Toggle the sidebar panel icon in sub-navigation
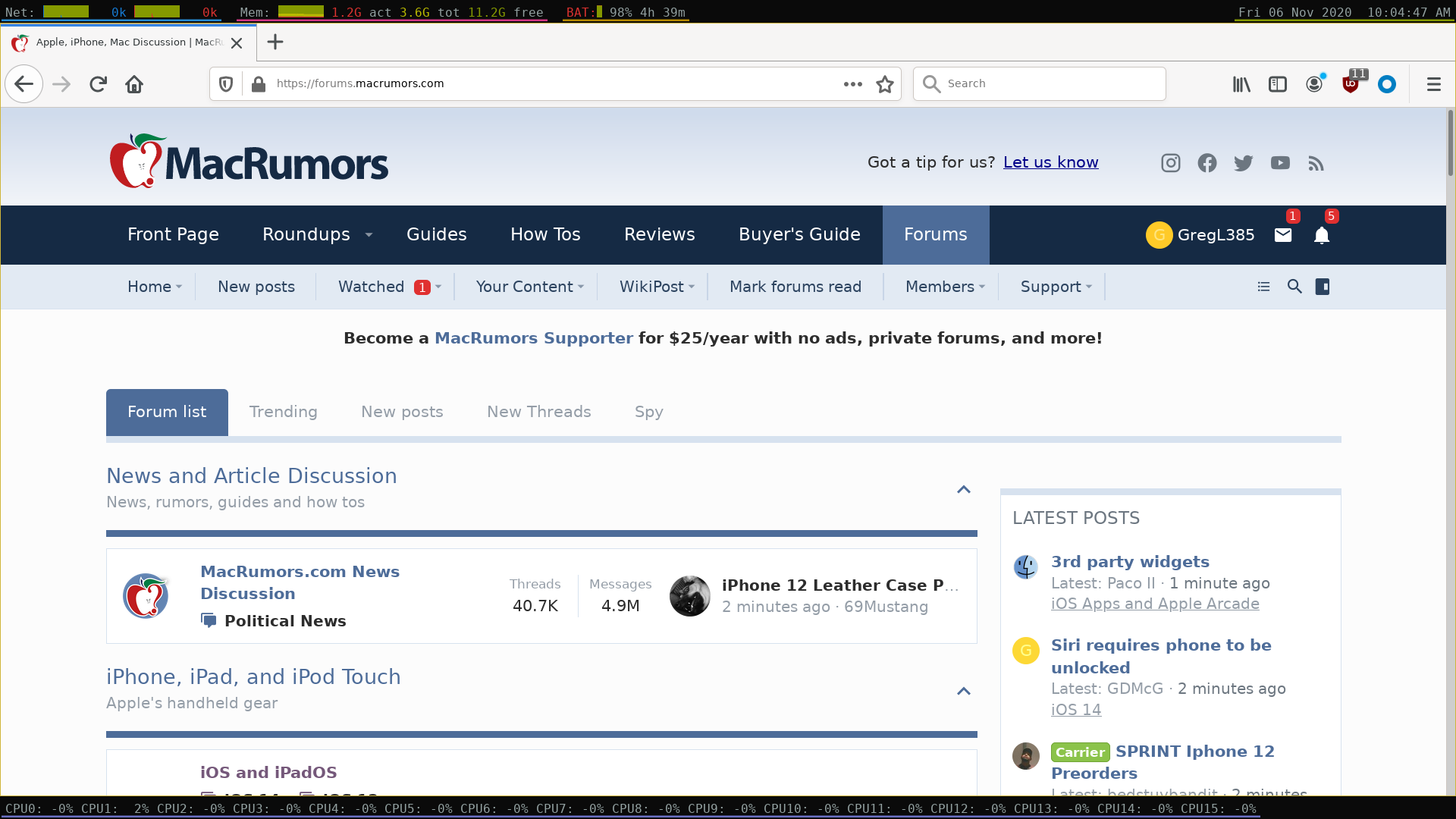The height and width of the screenshot is (819, 1456). [1323, 287]
